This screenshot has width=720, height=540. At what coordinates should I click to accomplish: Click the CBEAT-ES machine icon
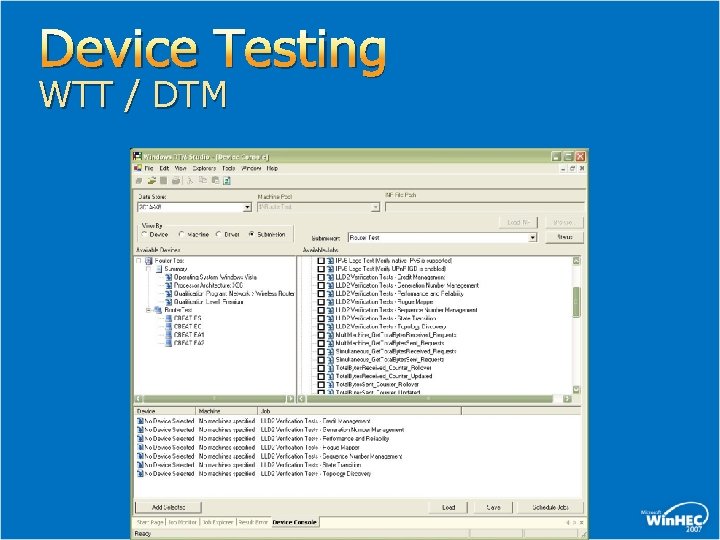pos(169,318)
